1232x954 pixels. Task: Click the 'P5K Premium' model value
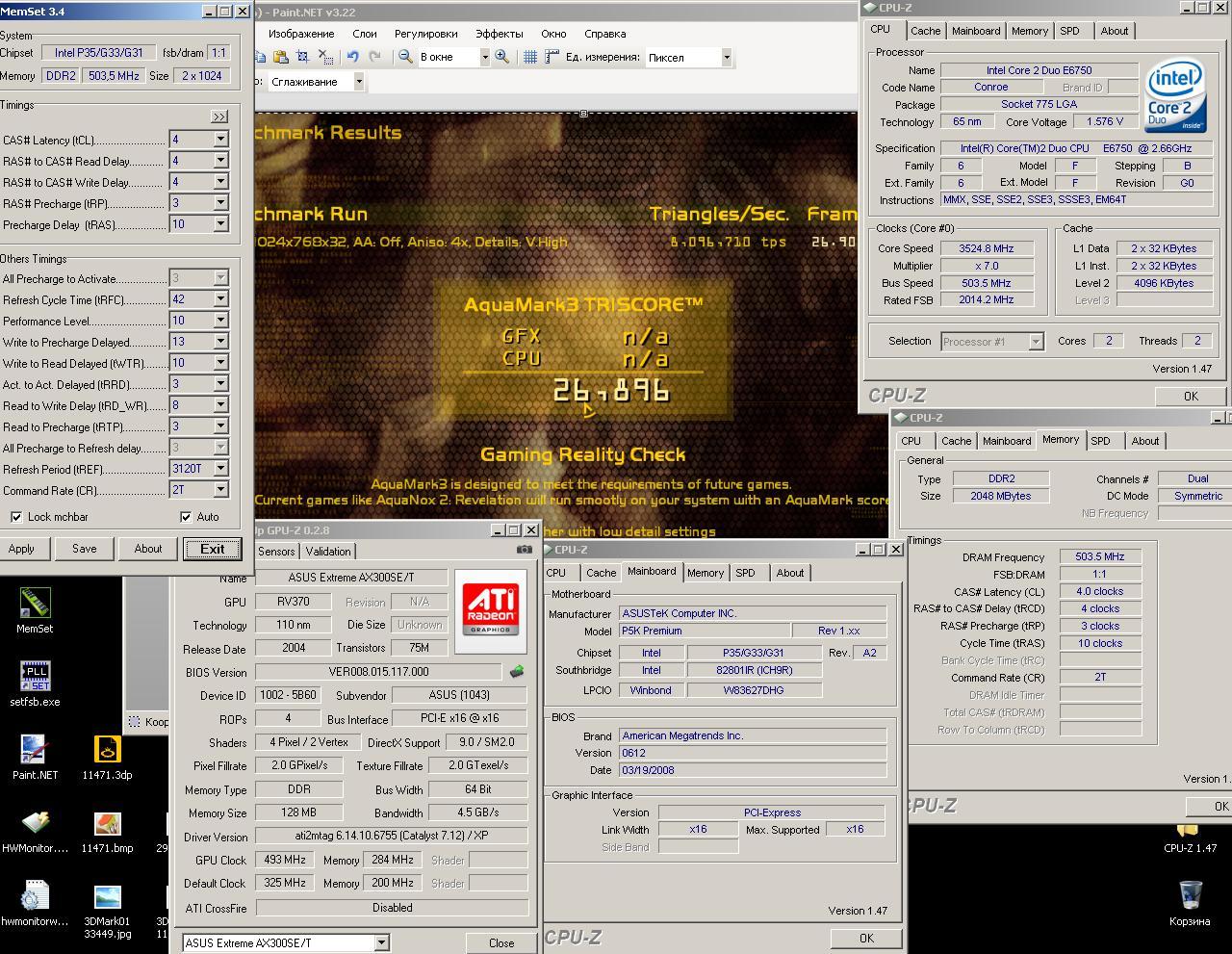point(705,632)
